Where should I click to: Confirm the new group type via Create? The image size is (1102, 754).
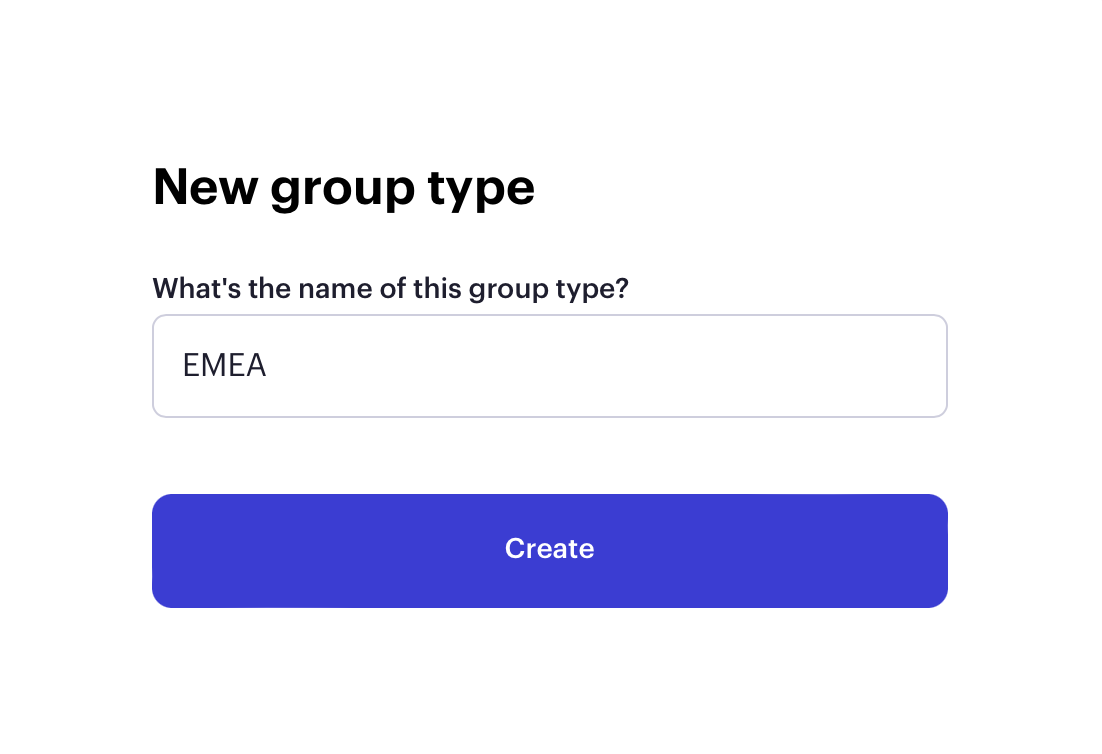point(550,551)
